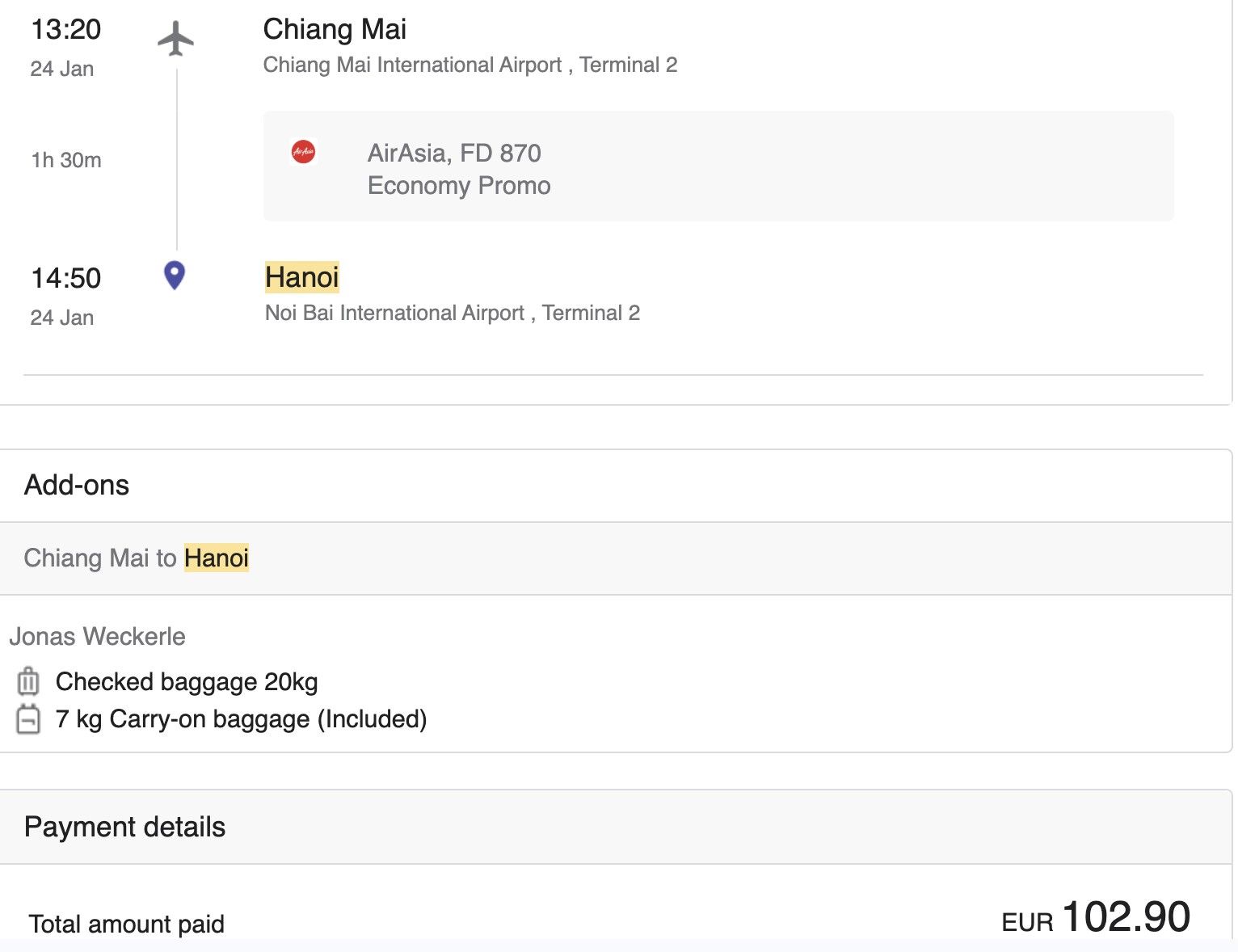Viewport: 1238px width, 952px height.
Task: Click the Chiang Mai departure city heading
Action: (335, 30)
